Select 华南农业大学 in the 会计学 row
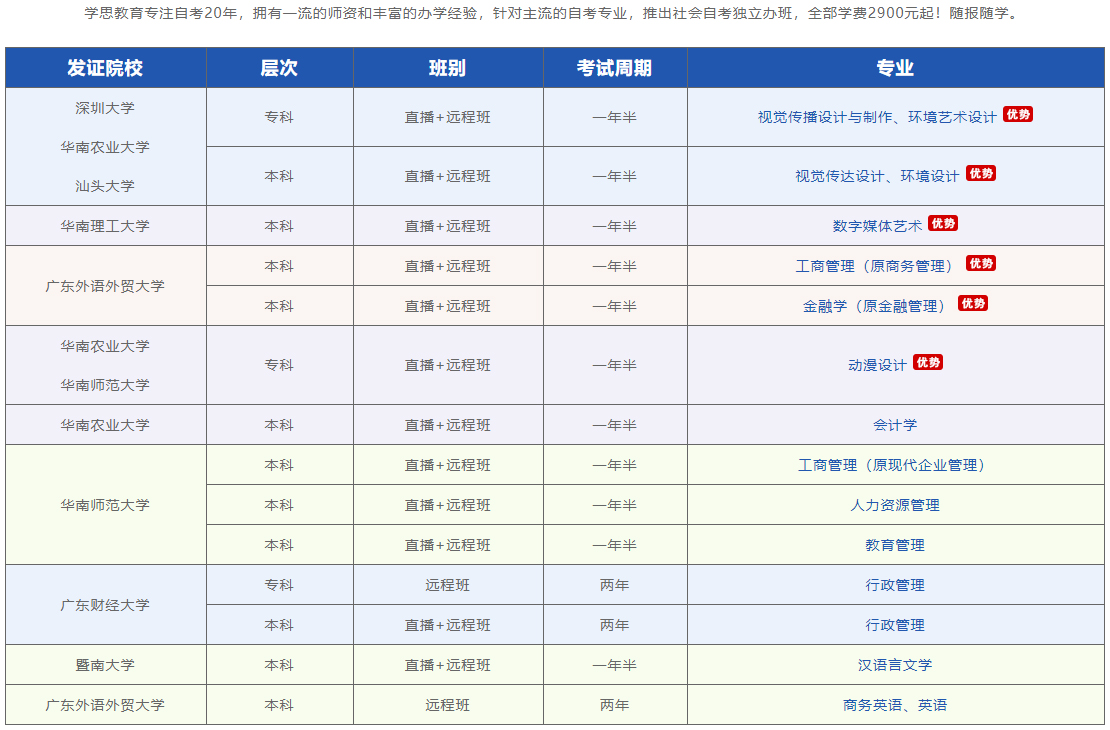The image size is (1110, 730). (105, 426)
